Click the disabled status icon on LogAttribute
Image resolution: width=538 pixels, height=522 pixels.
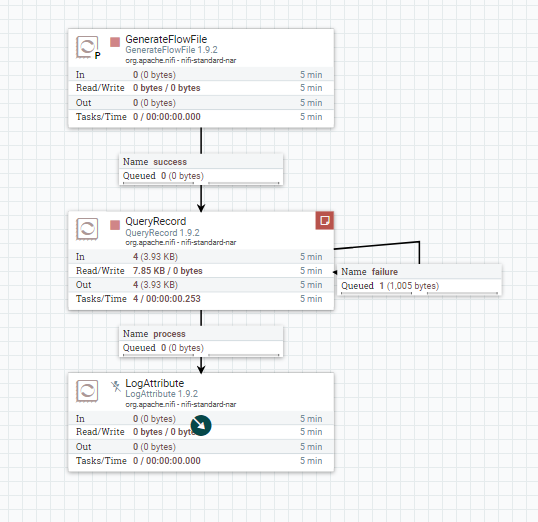click(116, 386)
